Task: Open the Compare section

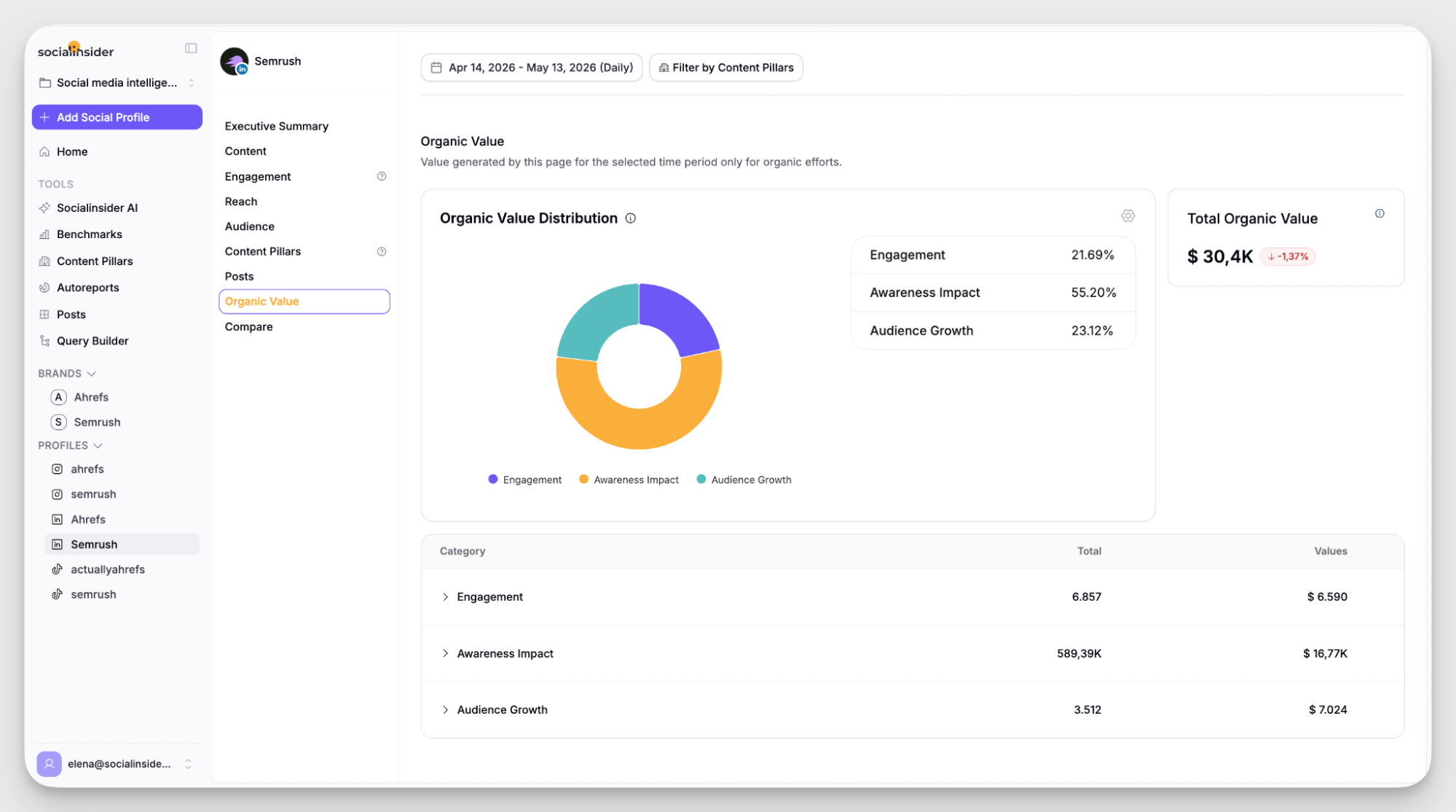Action: [248, 327]
